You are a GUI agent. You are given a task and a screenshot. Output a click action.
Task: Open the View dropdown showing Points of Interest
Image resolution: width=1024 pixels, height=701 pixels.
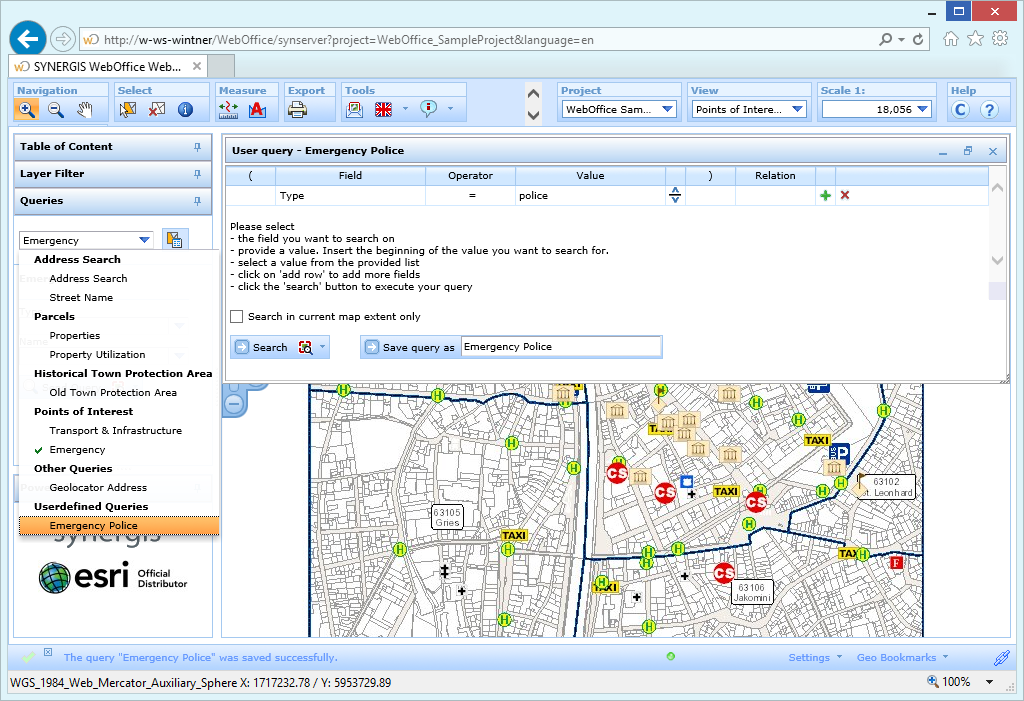pos(799,109)
